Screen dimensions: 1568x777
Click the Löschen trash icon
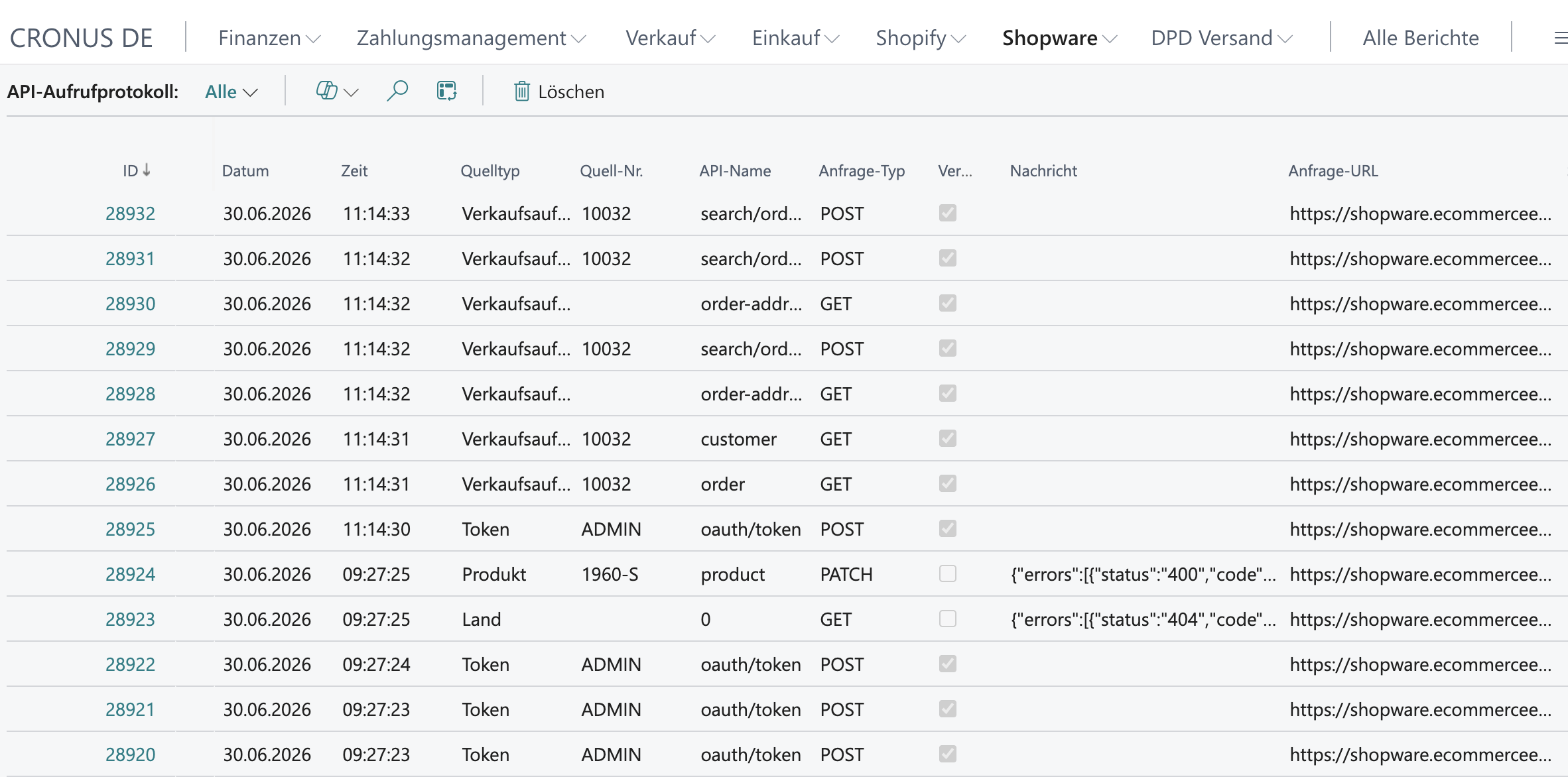point(522,91)
